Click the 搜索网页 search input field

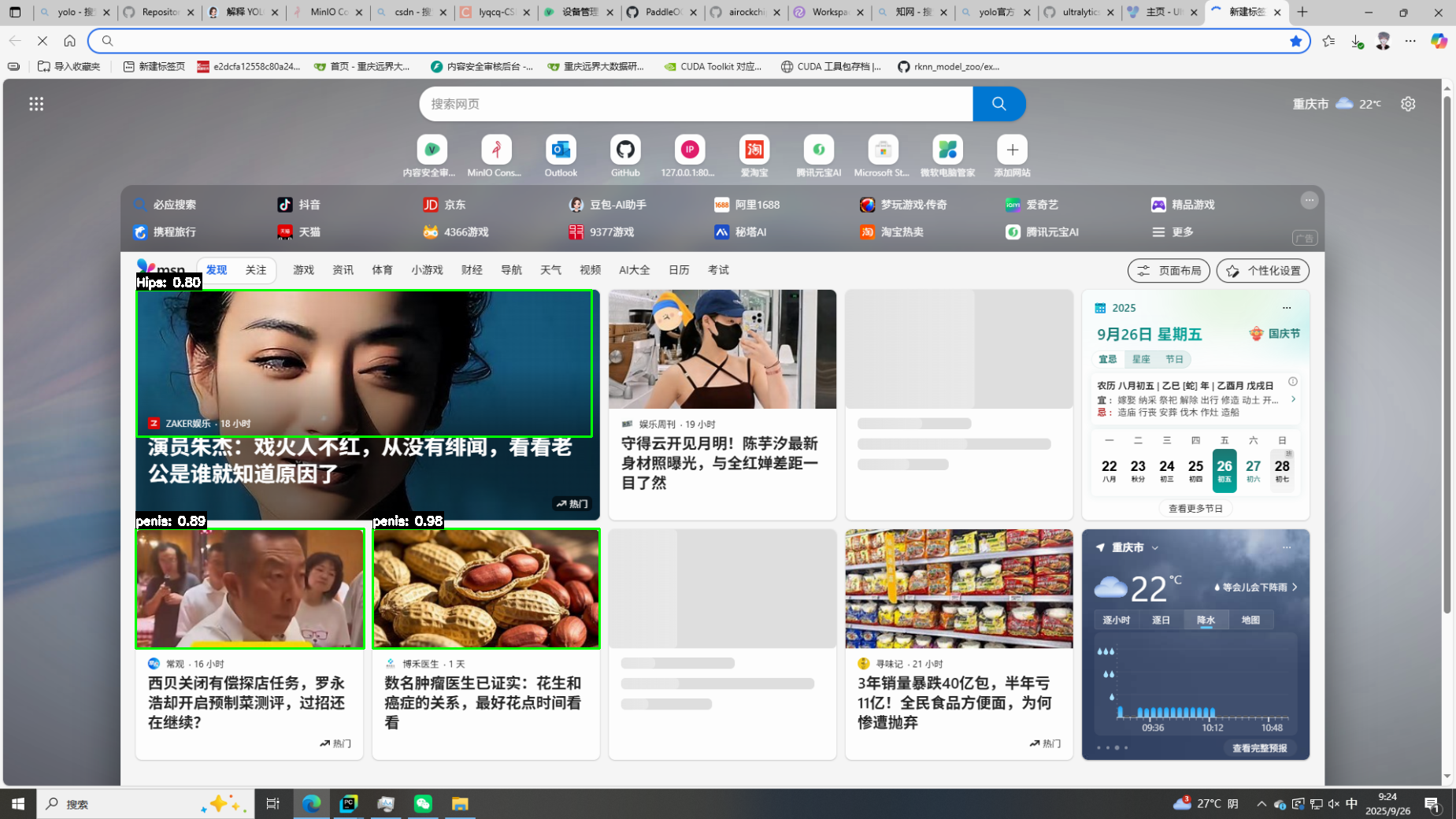(x=696, y=104)
